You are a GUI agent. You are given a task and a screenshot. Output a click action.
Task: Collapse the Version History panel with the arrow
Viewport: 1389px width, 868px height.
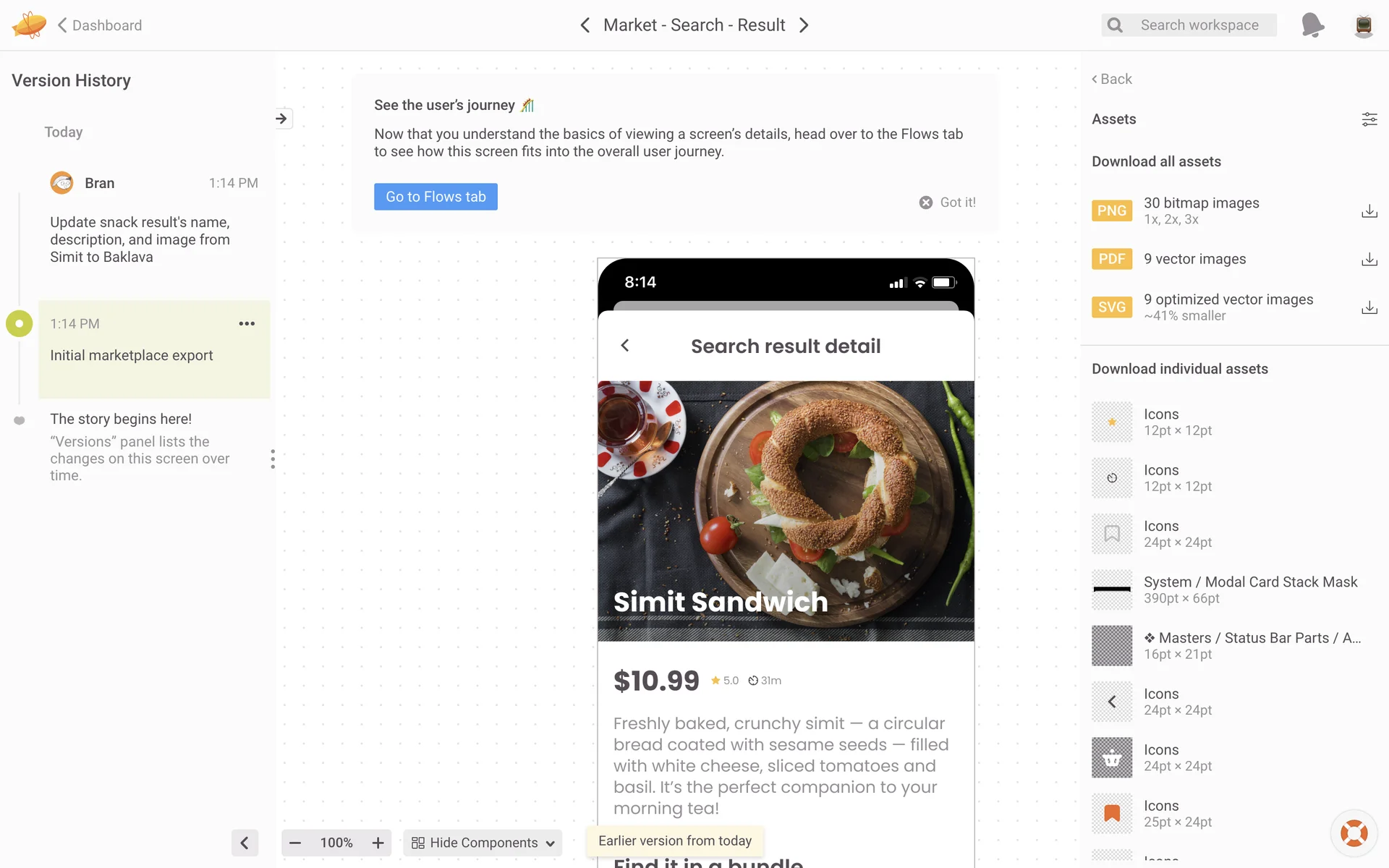245,843
